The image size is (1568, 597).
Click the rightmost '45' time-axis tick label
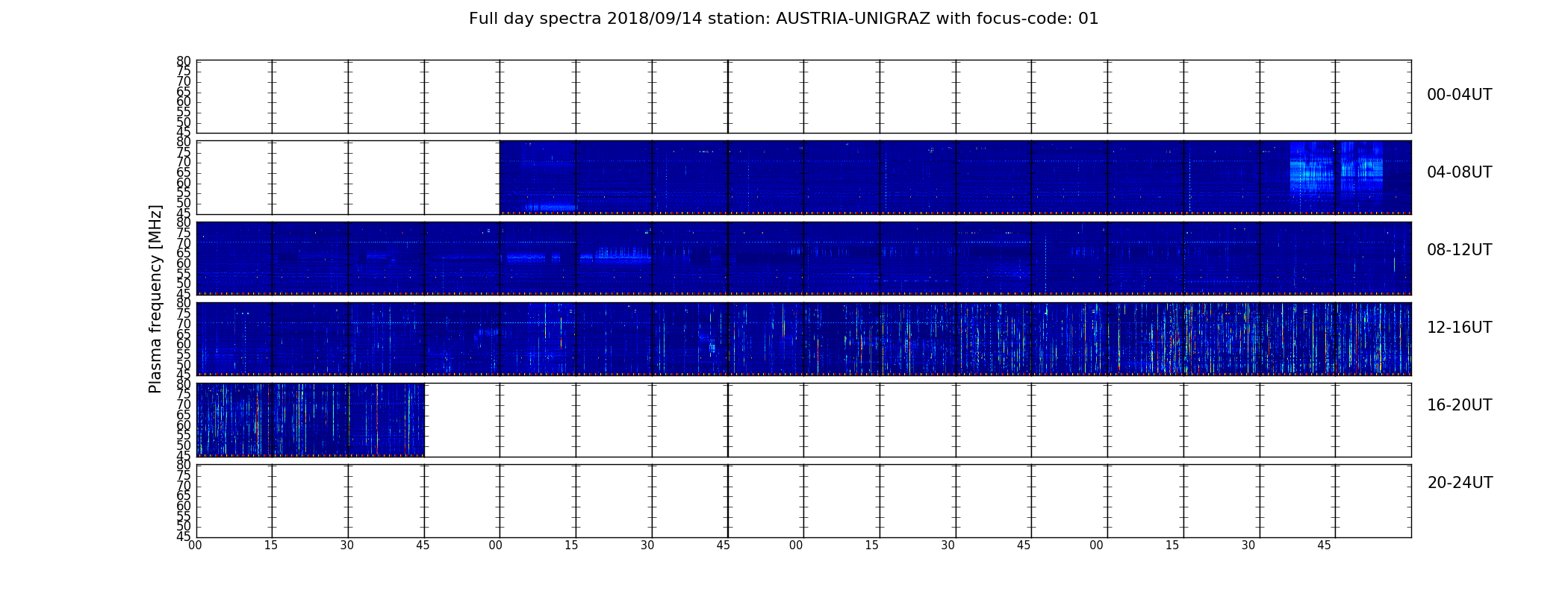[x=1324, y=546]
